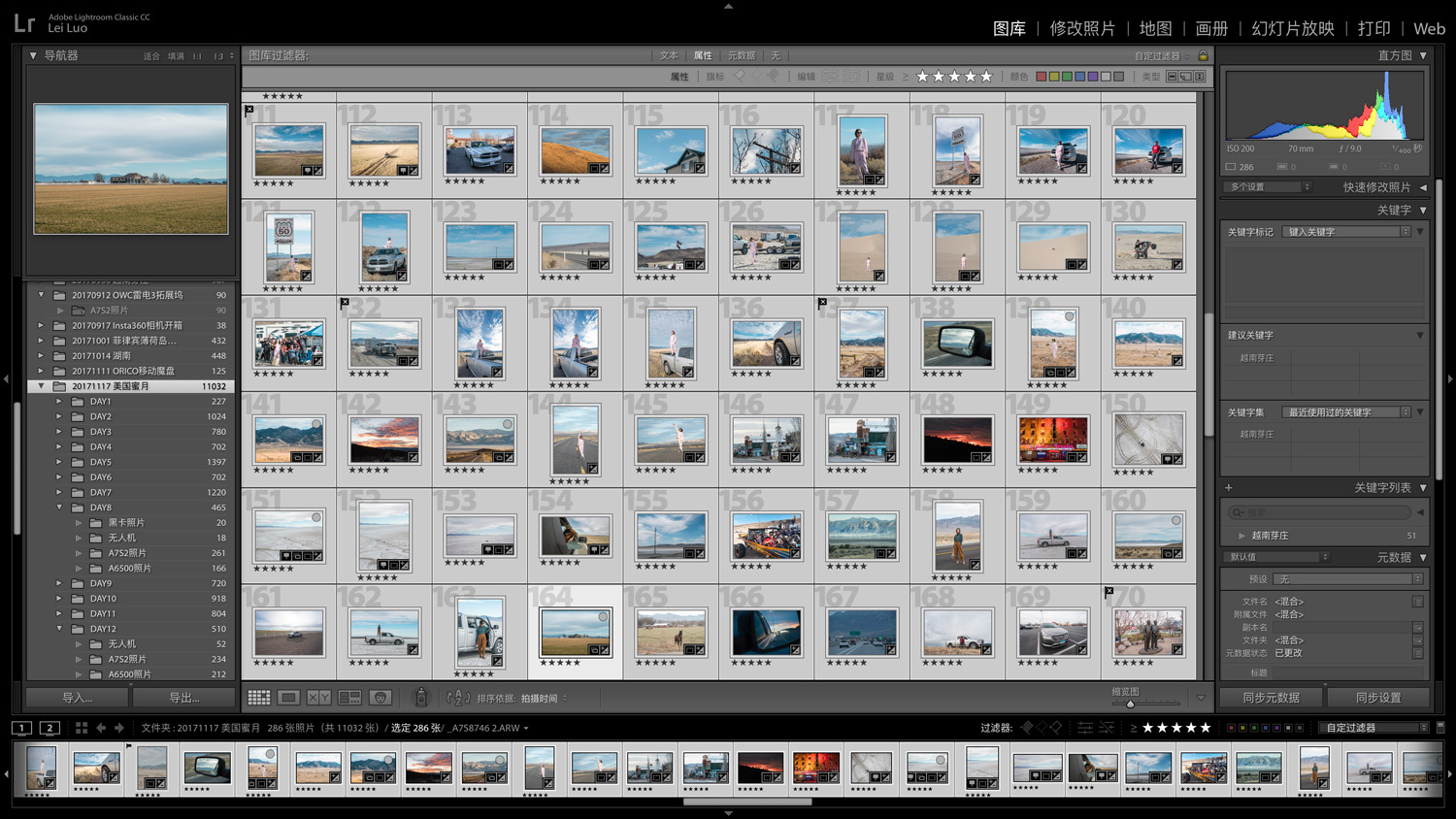Toggle filter switch at filmstrip right end
Screen dimensions: 1456x819
click(x=1440, y=727)
